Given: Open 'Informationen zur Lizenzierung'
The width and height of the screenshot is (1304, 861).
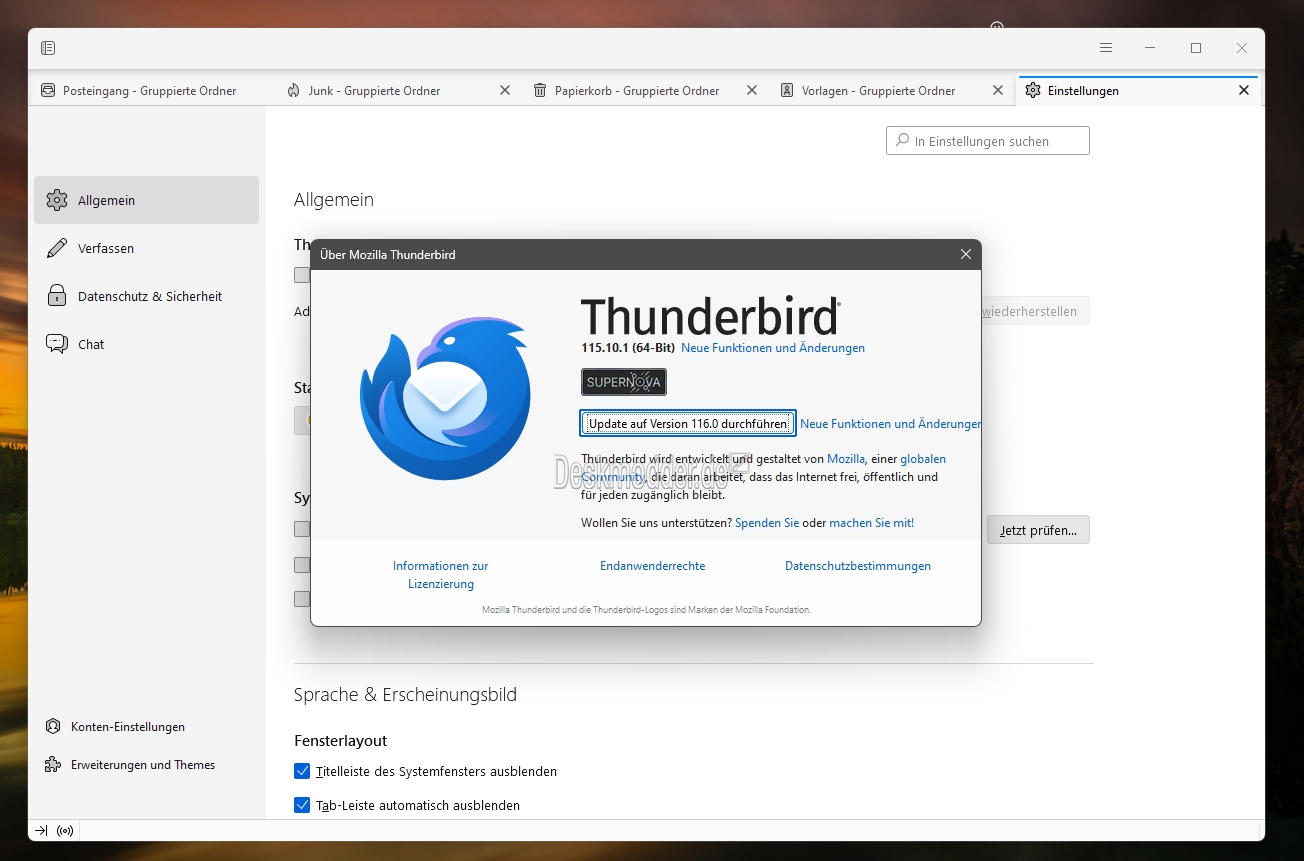Looking at the screenshot, I should click(x=441, y=575).
